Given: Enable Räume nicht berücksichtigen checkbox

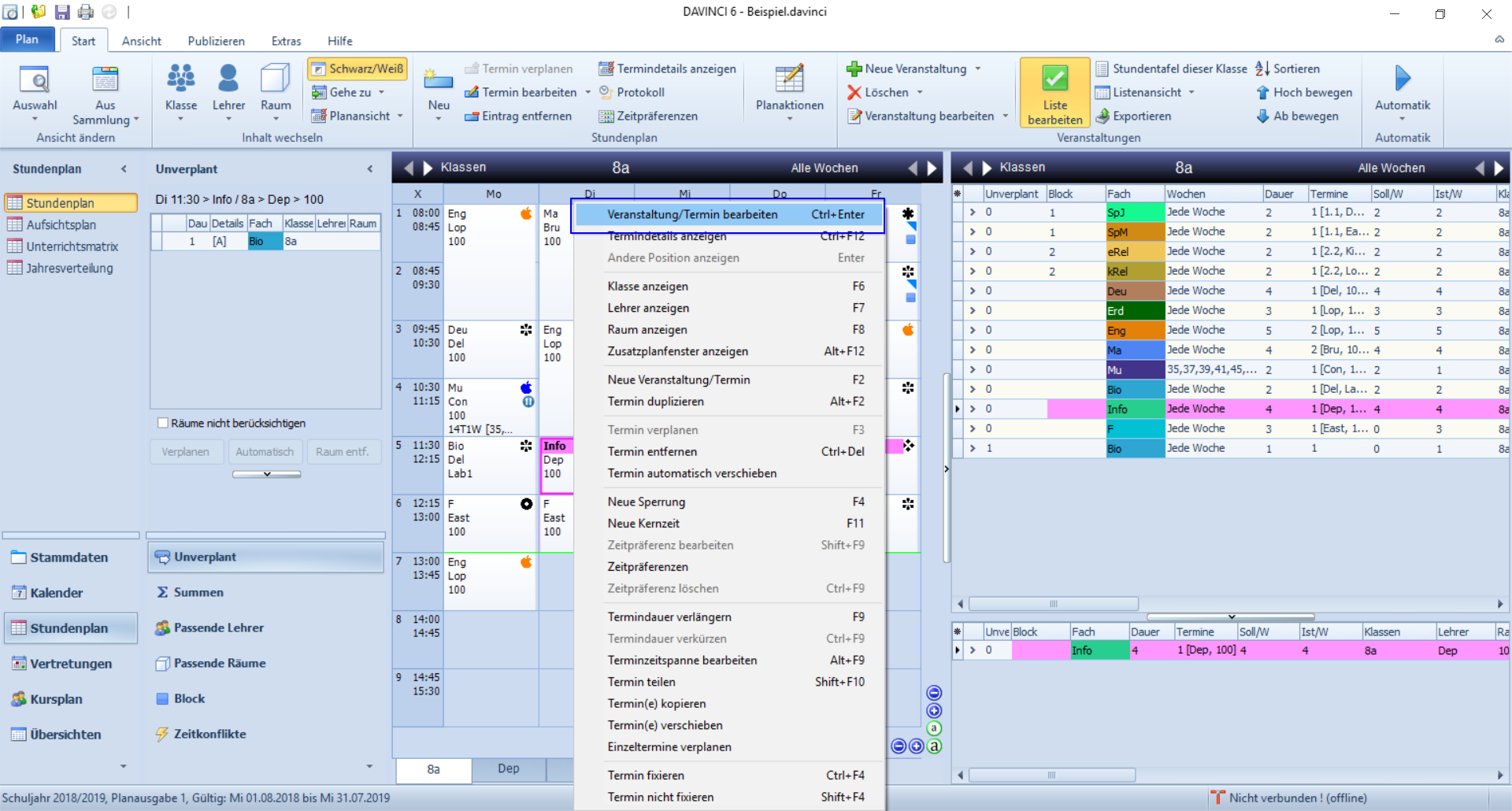Looking at the screenshot, I should point(163,423).
